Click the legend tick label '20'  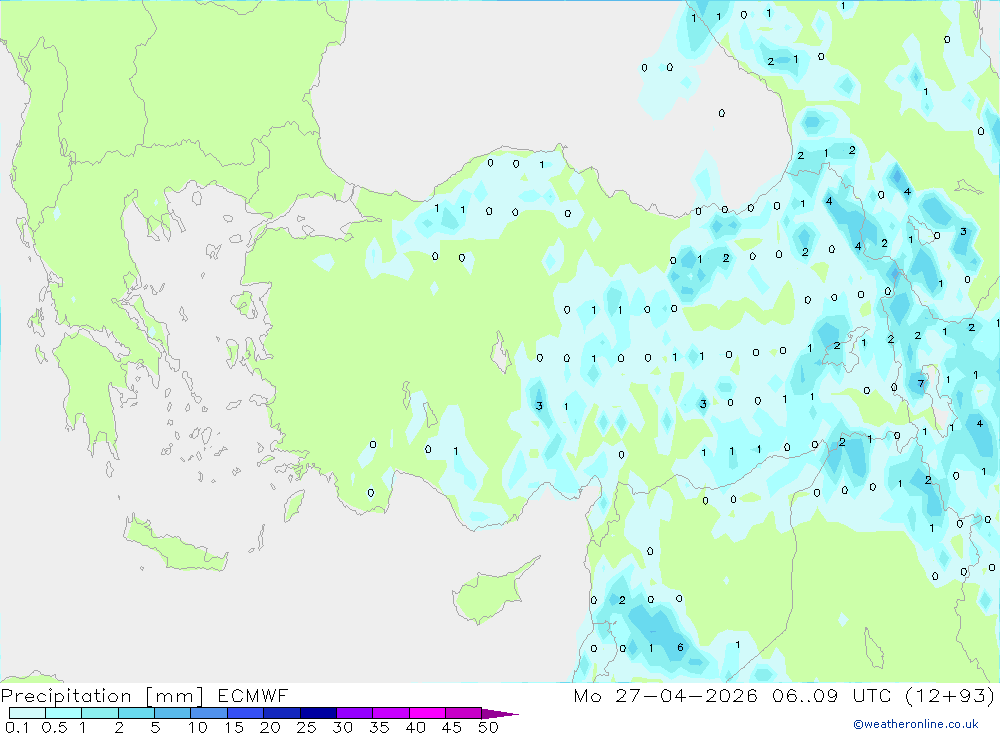[x=270, y=727]
